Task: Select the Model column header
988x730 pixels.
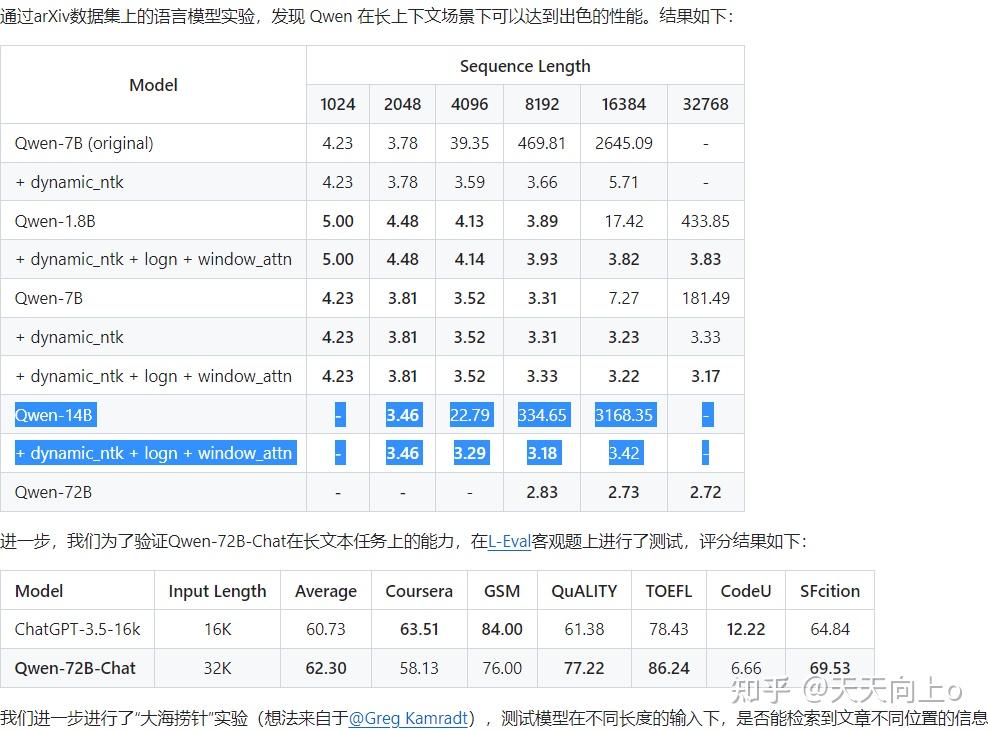Action: 153,85
